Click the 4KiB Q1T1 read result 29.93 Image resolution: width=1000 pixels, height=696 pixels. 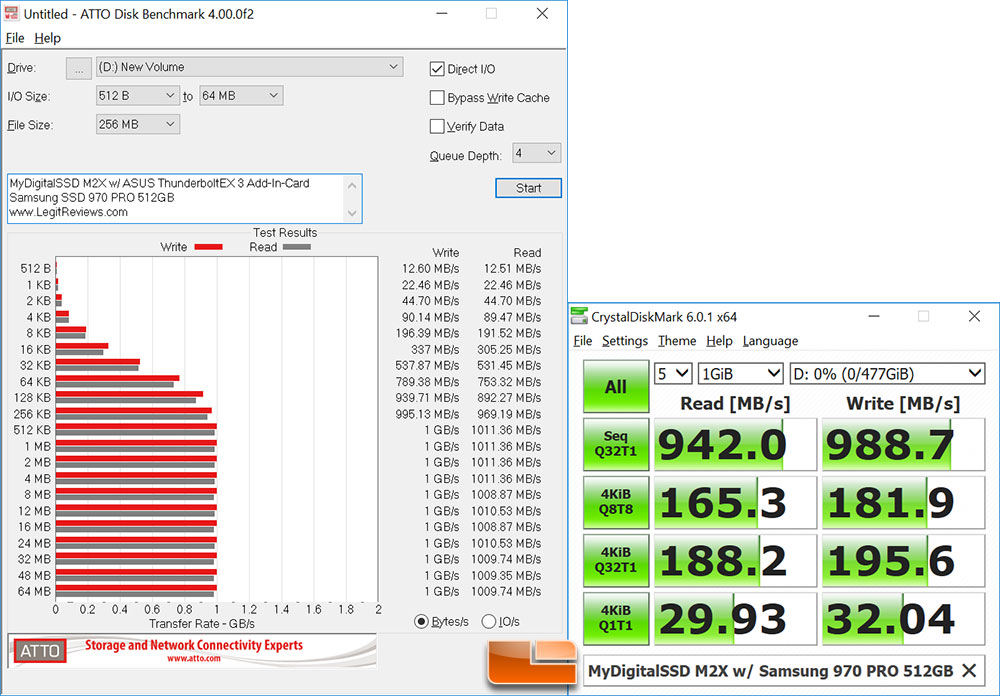[735, 619]
